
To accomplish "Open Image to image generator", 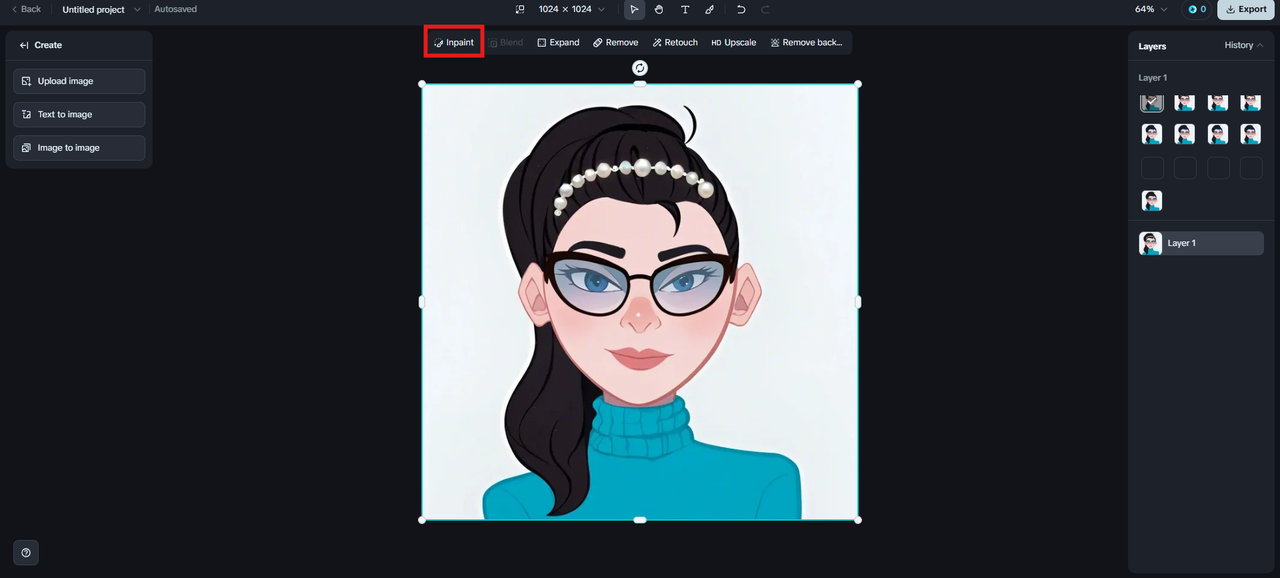I will coord(79,148).
